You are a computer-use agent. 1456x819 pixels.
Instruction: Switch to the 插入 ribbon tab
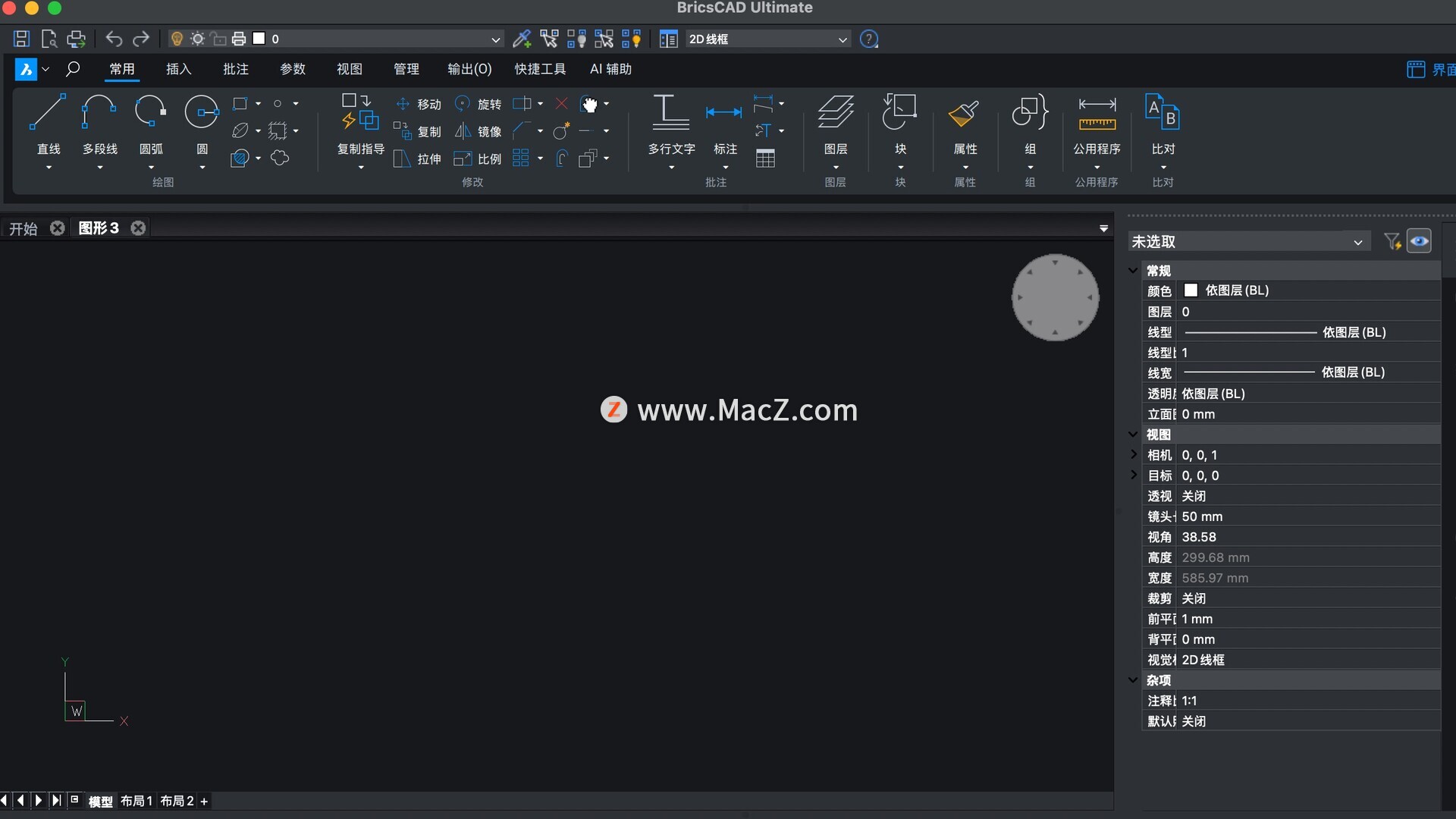[x=178, y=69]
